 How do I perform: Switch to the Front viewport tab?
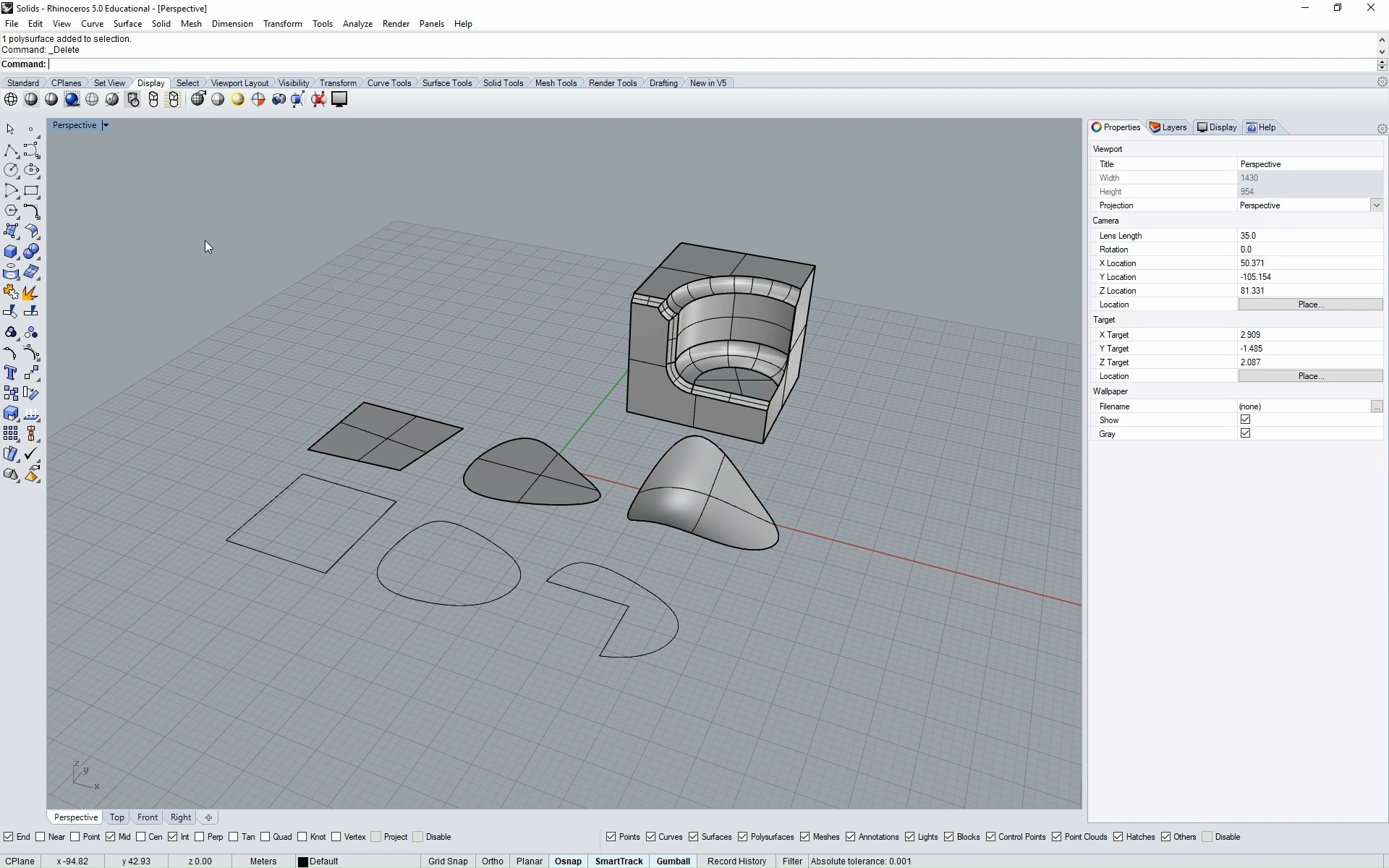click(147, 817)
